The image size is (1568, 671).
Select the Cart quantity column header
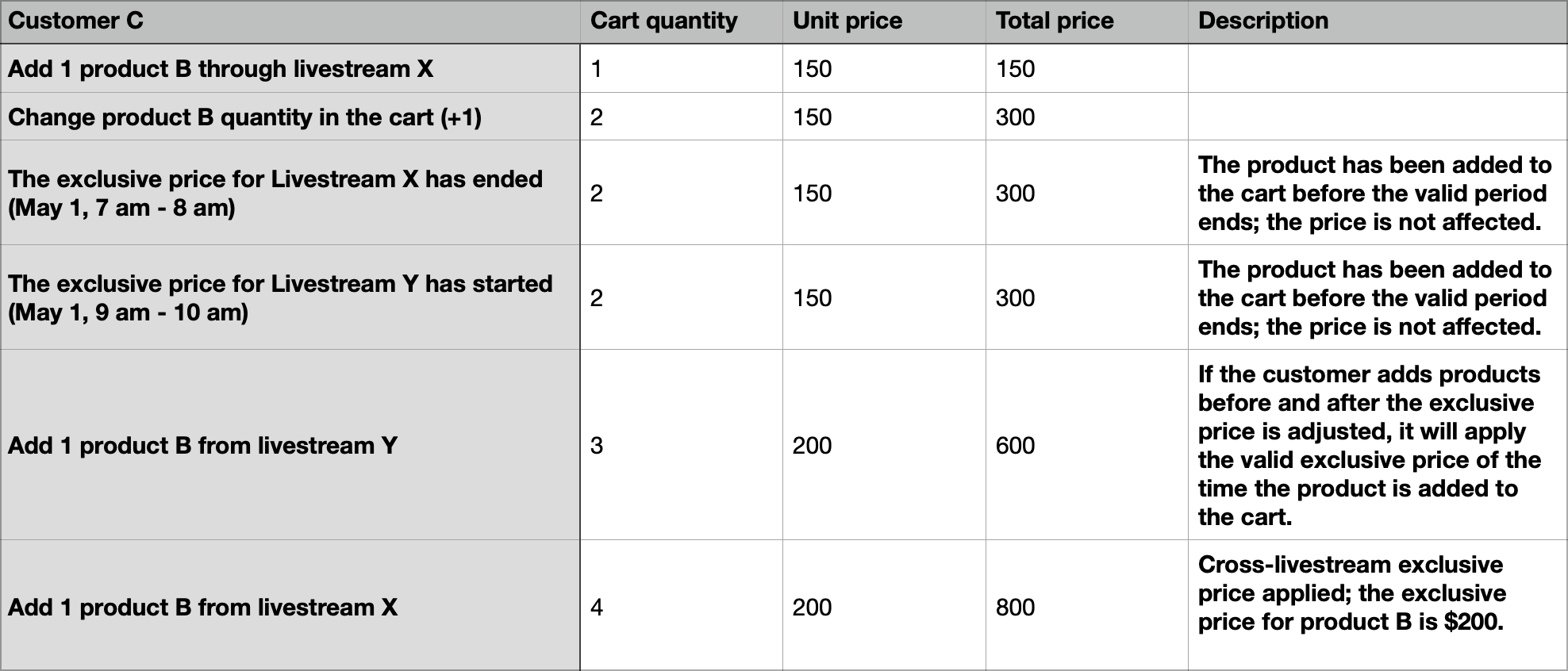coord(682,21)
